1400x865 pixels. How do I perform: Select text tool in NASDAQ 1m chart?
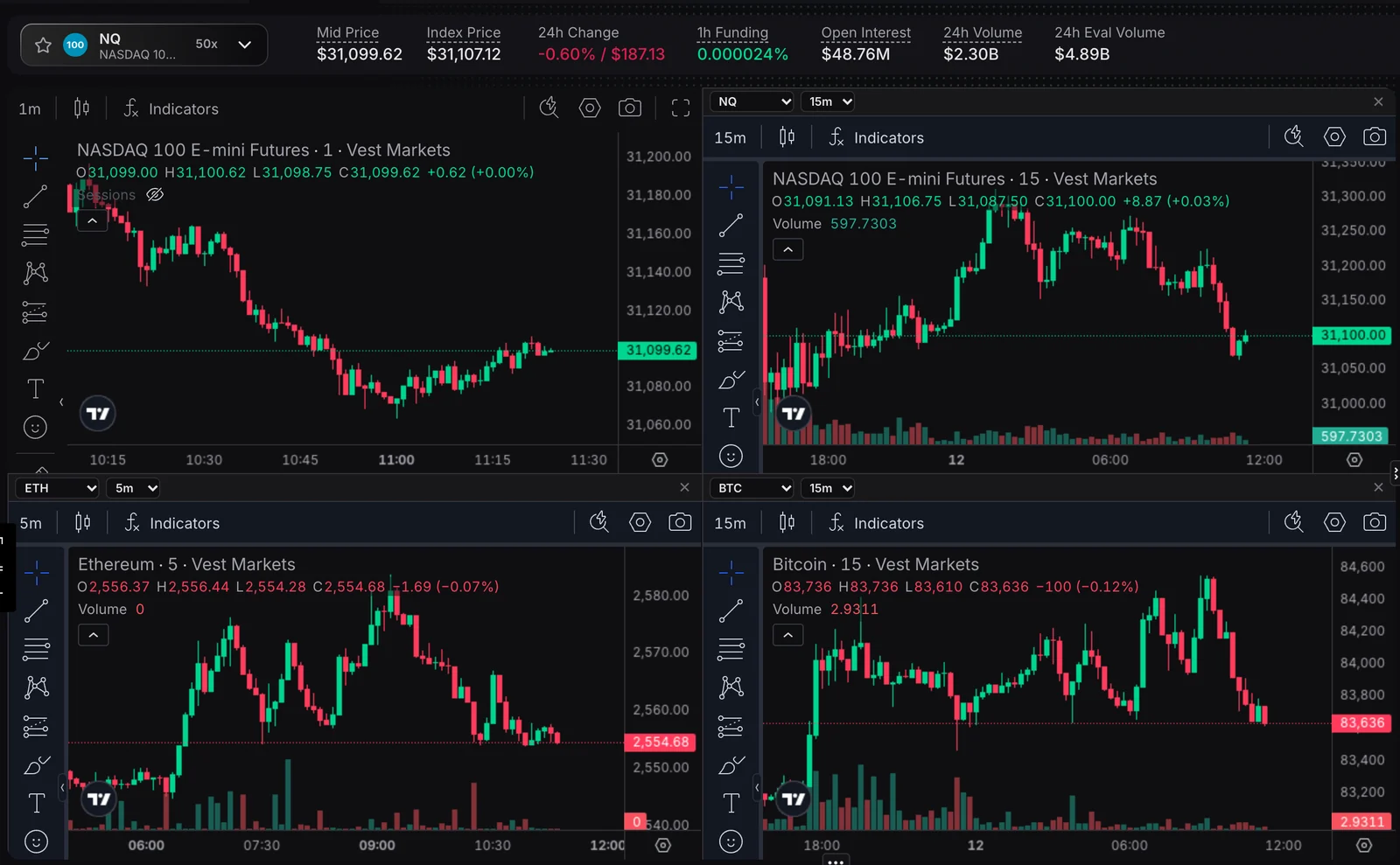coord(35,388)
